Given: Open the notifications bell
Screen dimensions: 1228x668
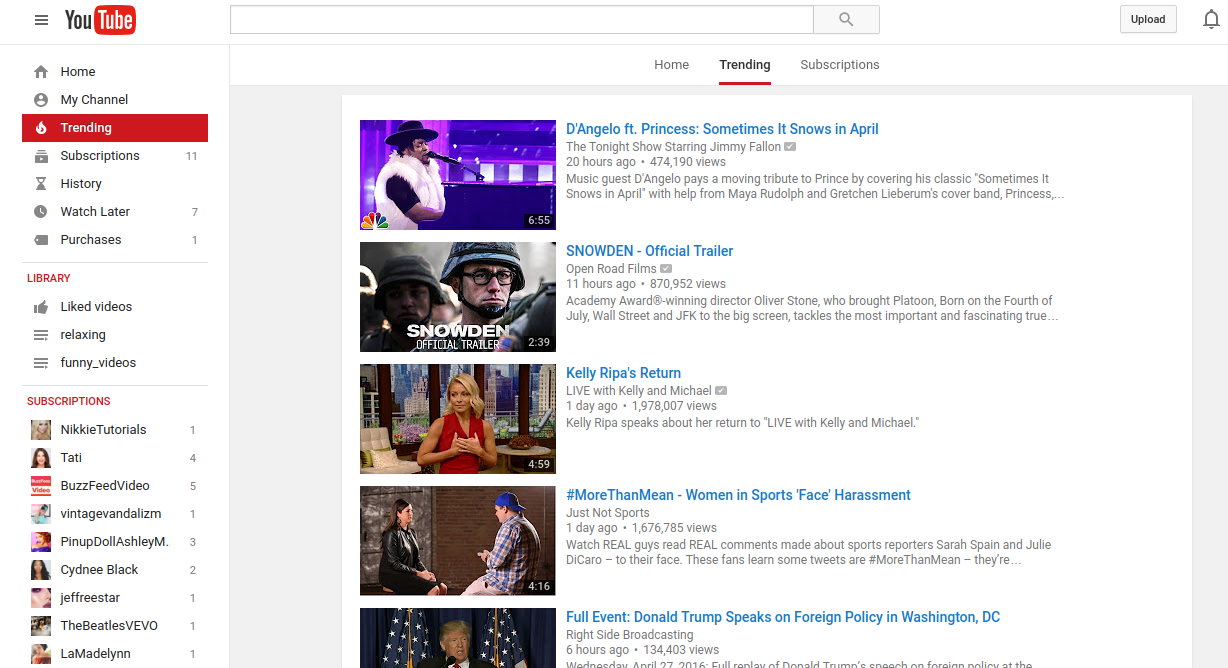Looking at the screenshot, I should 1211,20.
